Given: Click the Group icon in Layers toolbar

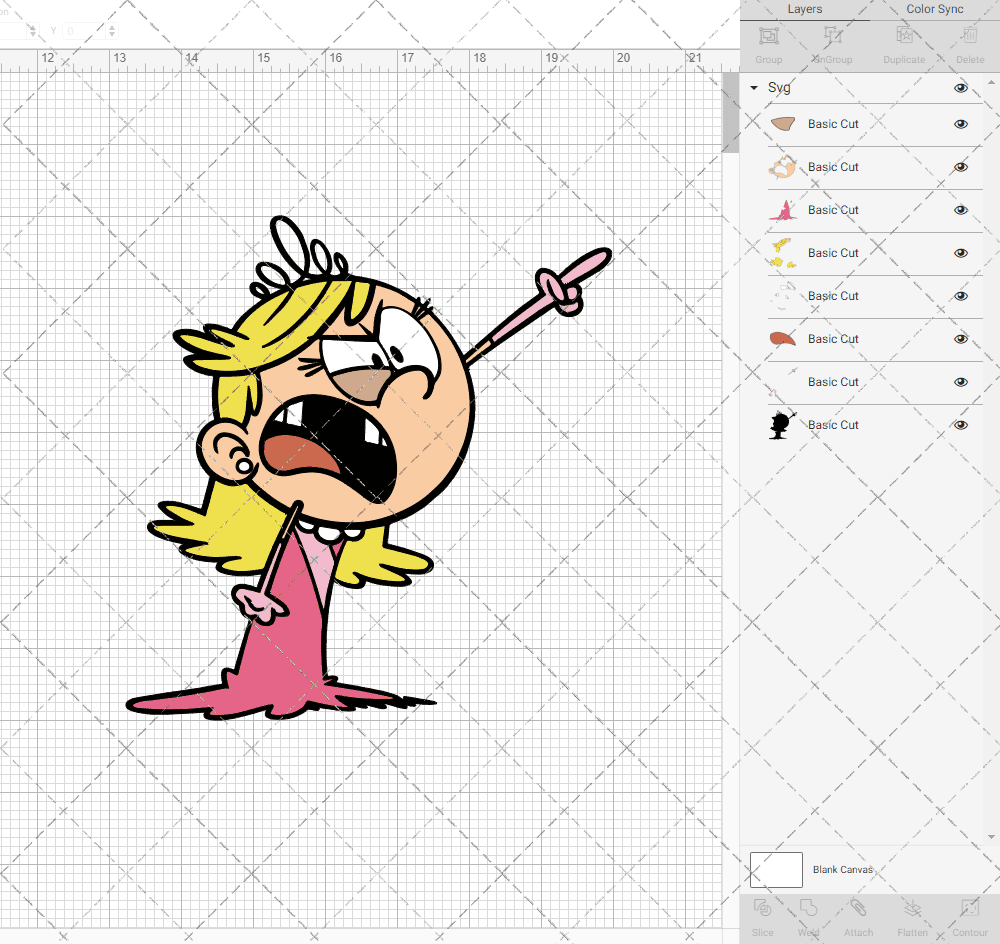Looking at the screenshot, I should click(x=768, y=36).
